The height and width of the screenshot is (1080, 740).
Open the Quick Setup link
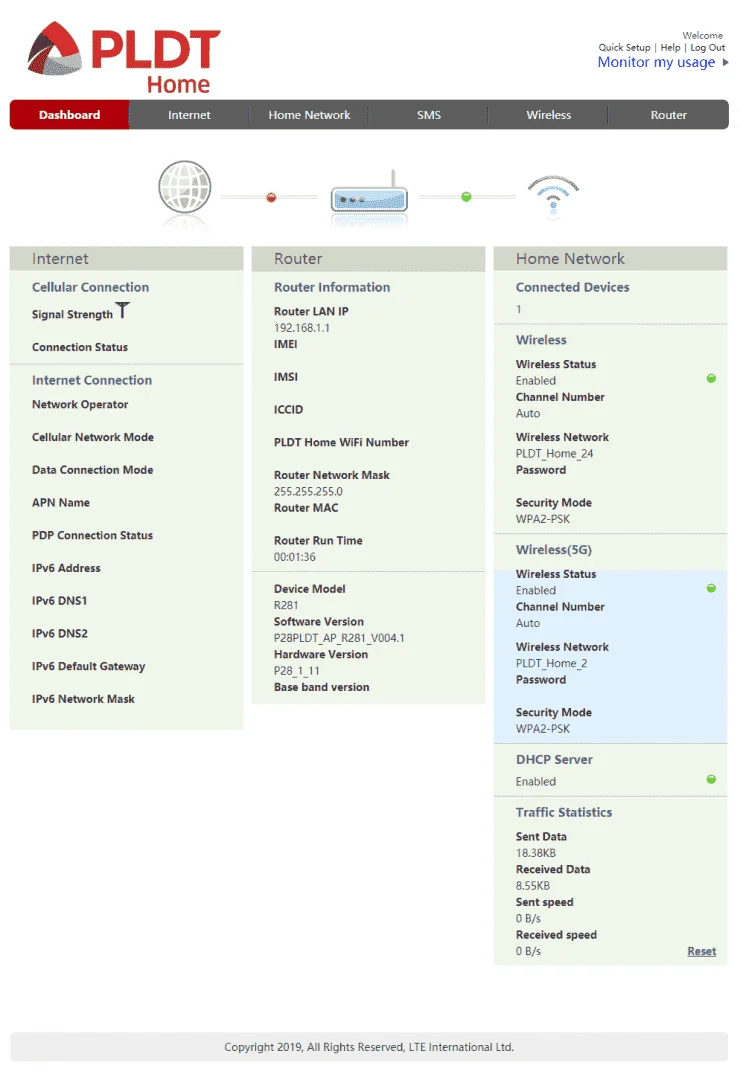tap(624, 48)
